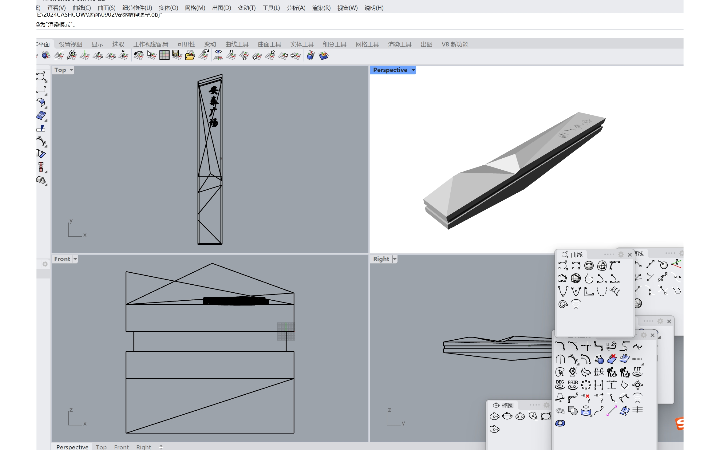Click the green and red axes icon in the right-edge panel
The height and width of the screenshot is (450, 720).
[676, 264]
